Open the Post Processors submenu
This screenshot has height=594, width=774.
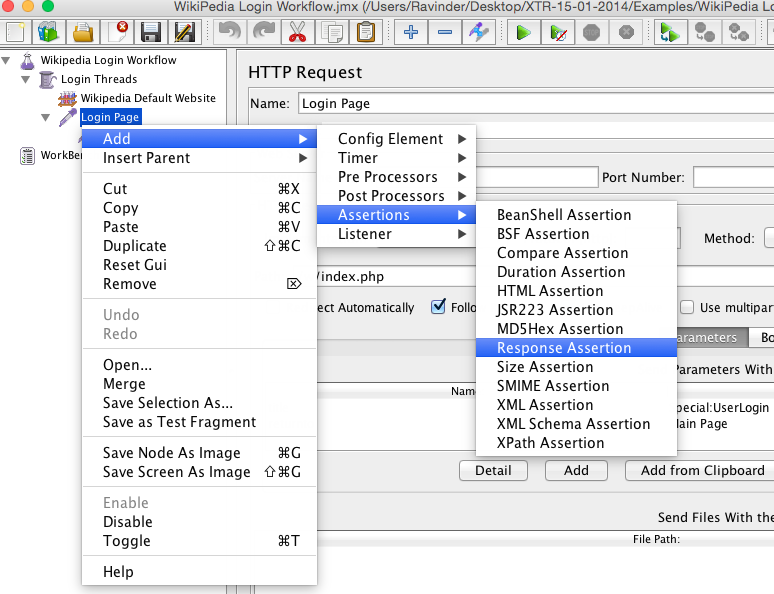coord(396,196)
